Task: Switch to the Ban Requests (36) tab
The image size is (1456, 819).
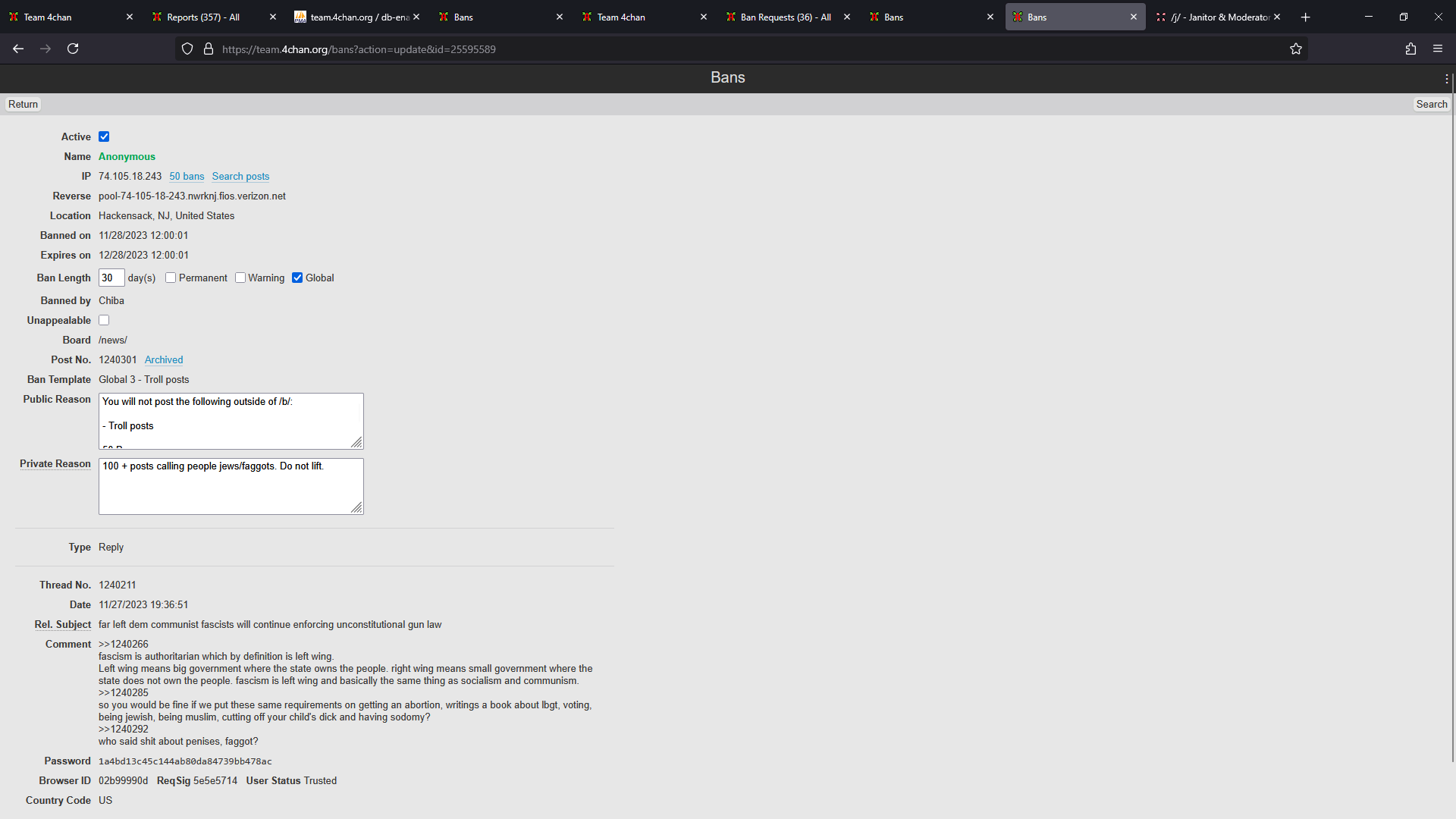Action: (785, 17)
